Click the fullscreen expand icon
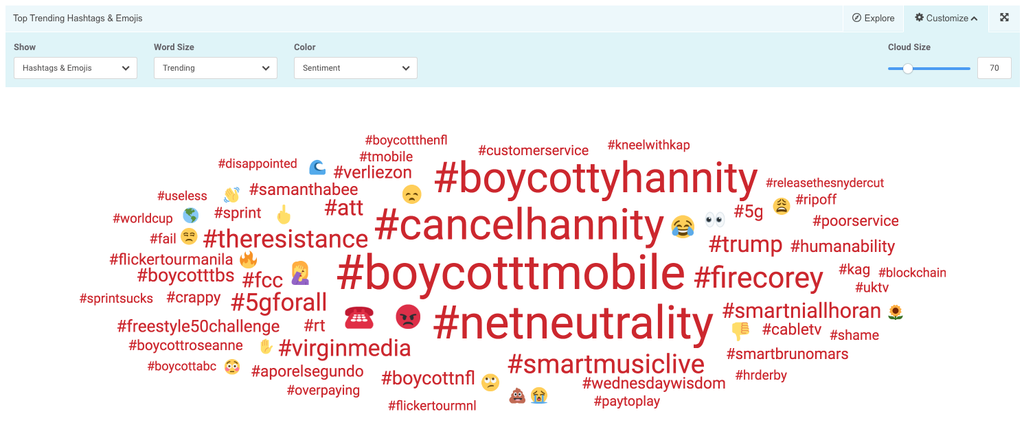This screenshot has height=438, width=1024. coord(1004,18)
